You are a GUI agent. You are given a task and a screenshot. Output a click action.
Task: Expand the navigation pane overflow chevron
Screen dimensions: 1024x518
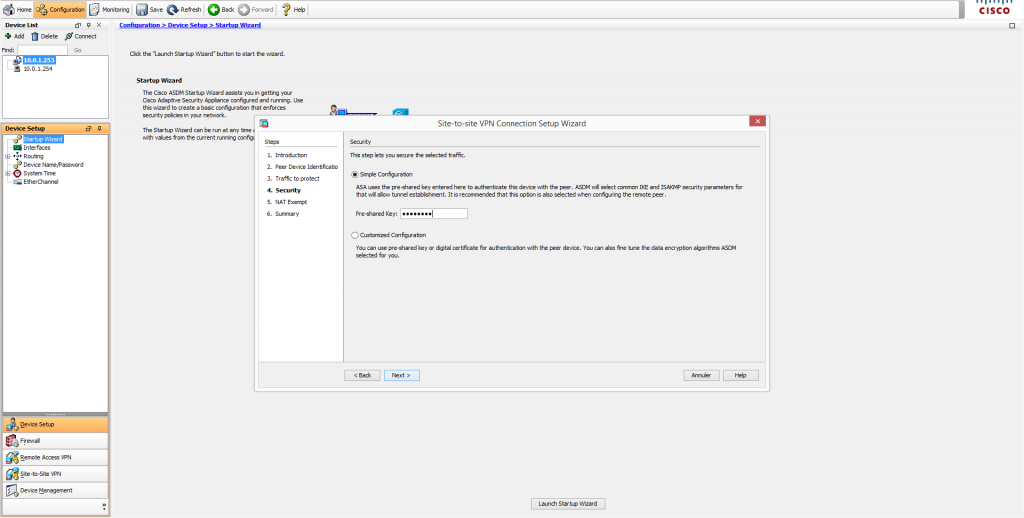(x=104, y=506)
